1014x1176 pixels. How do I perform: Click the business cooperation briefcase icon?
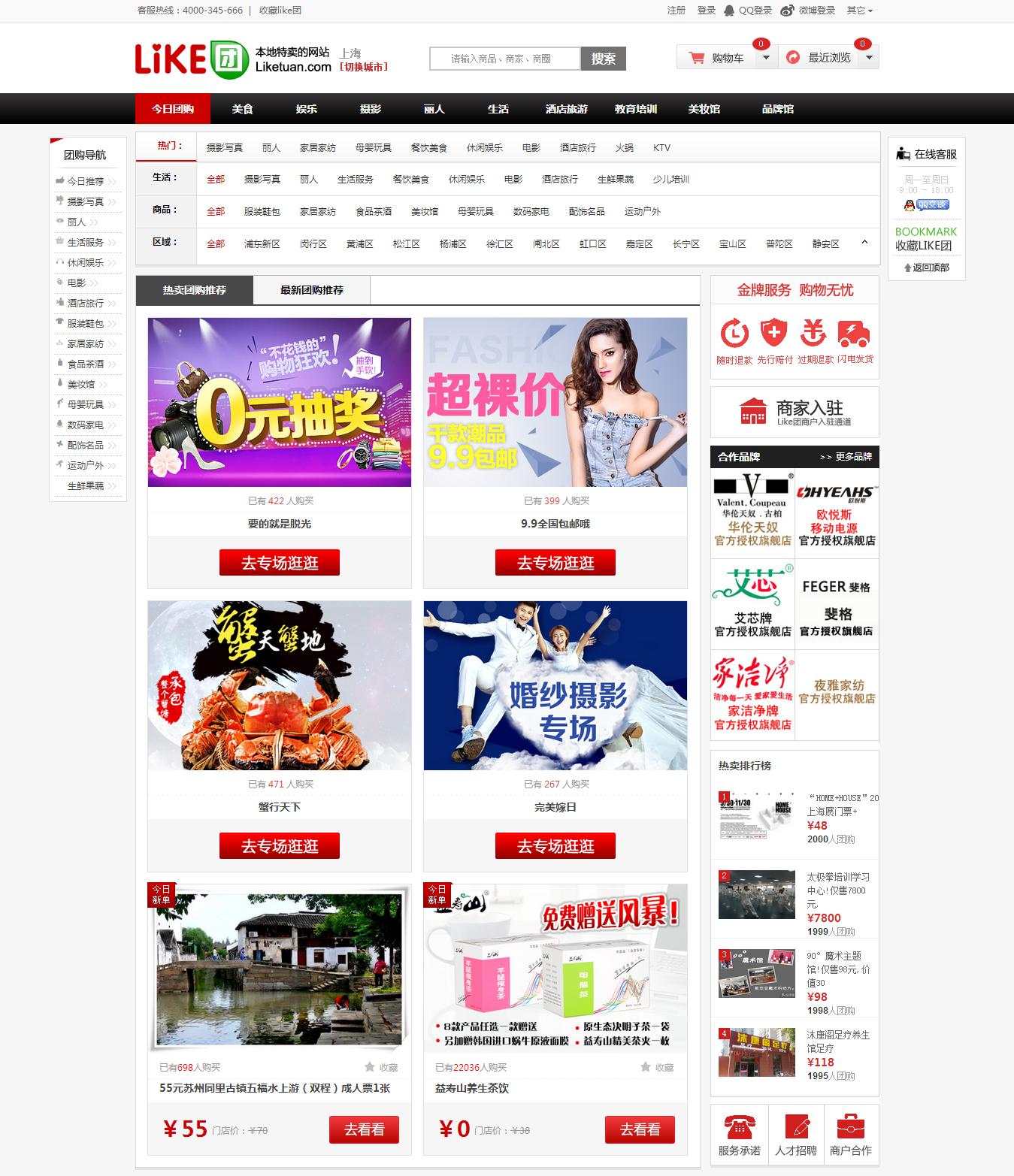click(851, 1127)
